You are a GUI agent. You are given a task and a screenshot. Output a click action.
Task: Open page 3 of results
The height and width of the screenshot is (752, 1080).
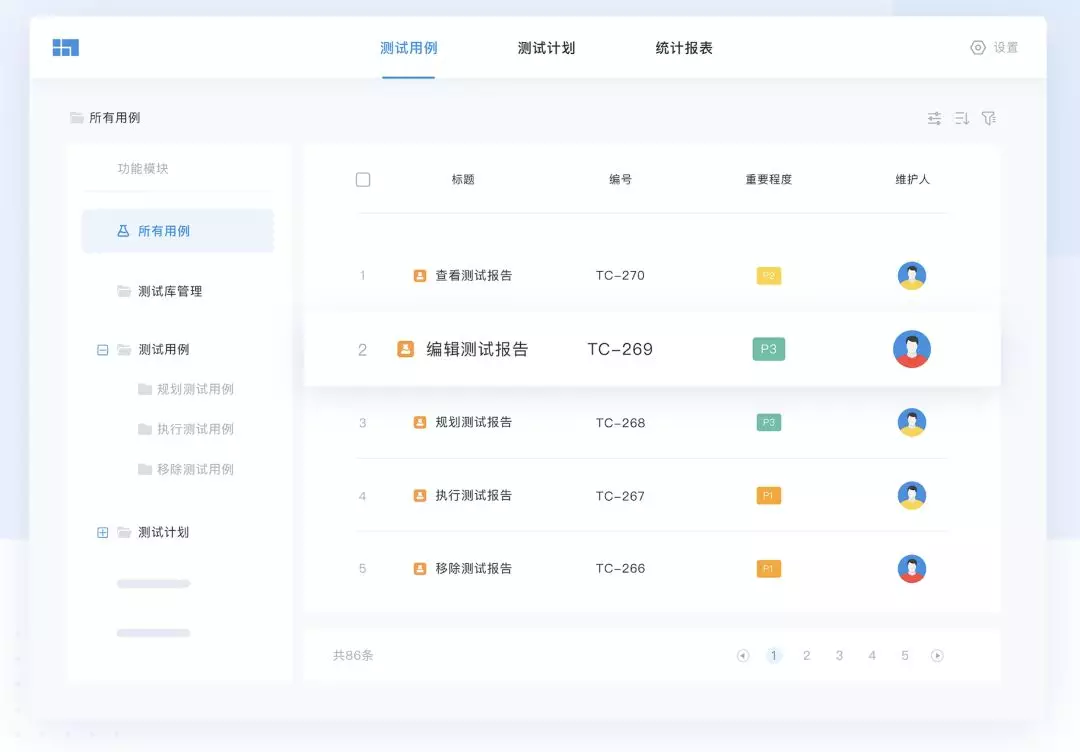point(839,656)
